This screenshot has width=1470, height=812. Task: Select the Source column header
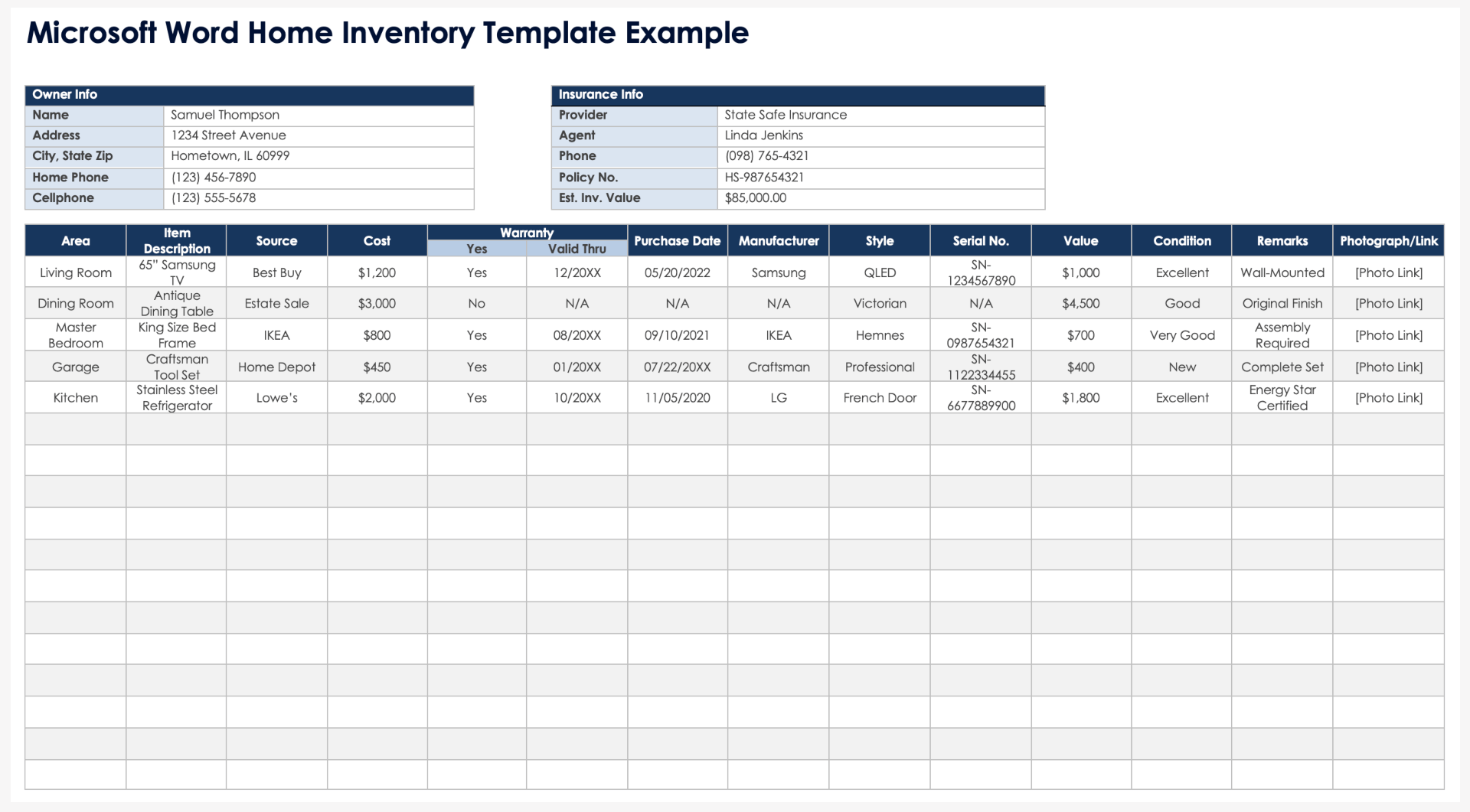(x=276, y=240)
